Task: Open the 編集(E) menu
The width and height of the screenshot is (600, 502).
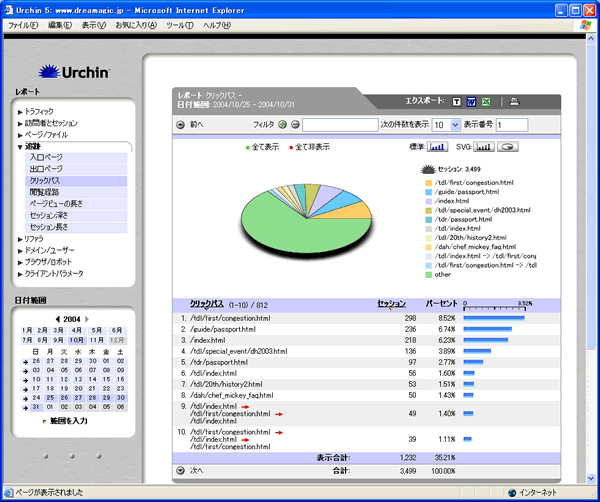Action: click(x=60, y=25)
